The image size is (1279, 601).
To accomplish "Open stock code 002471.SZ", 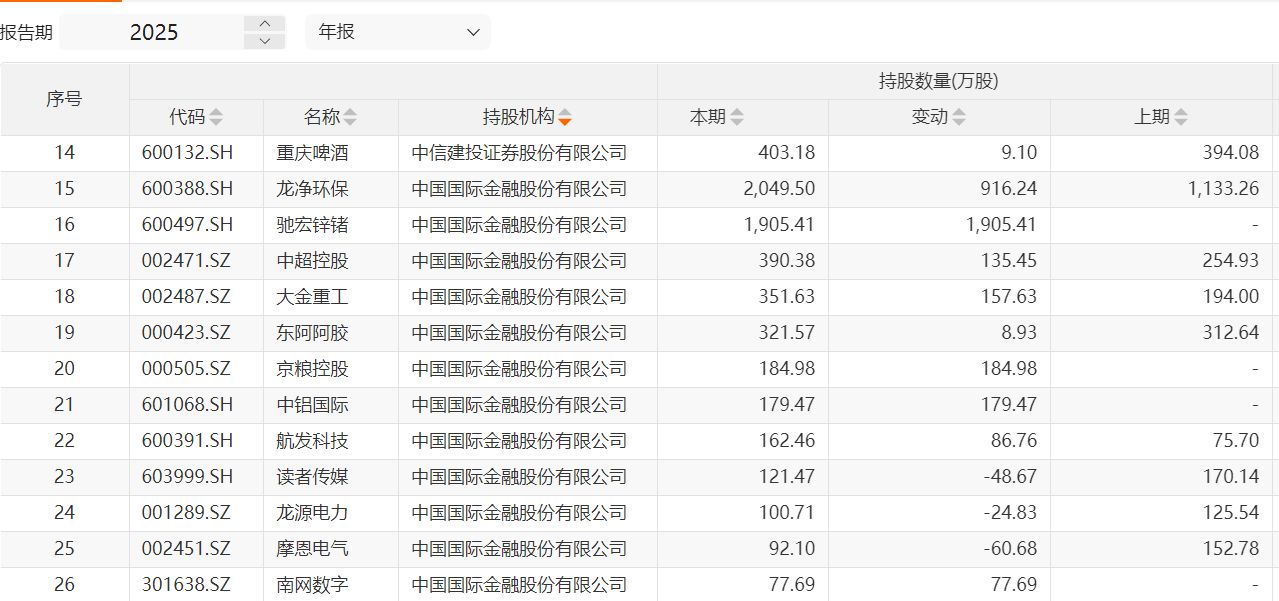I will click(186, 261).
